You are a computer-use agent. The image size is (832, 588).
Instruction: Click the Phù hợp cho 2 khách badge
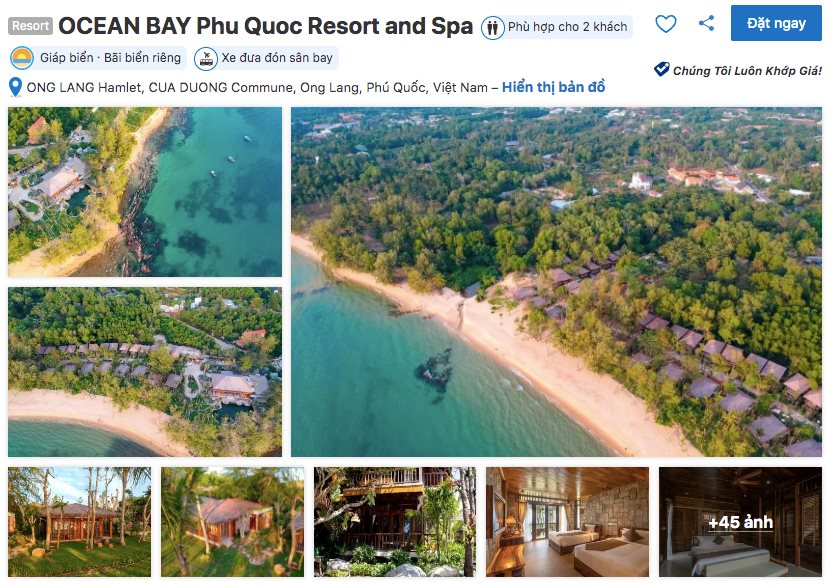coord(556,27)
